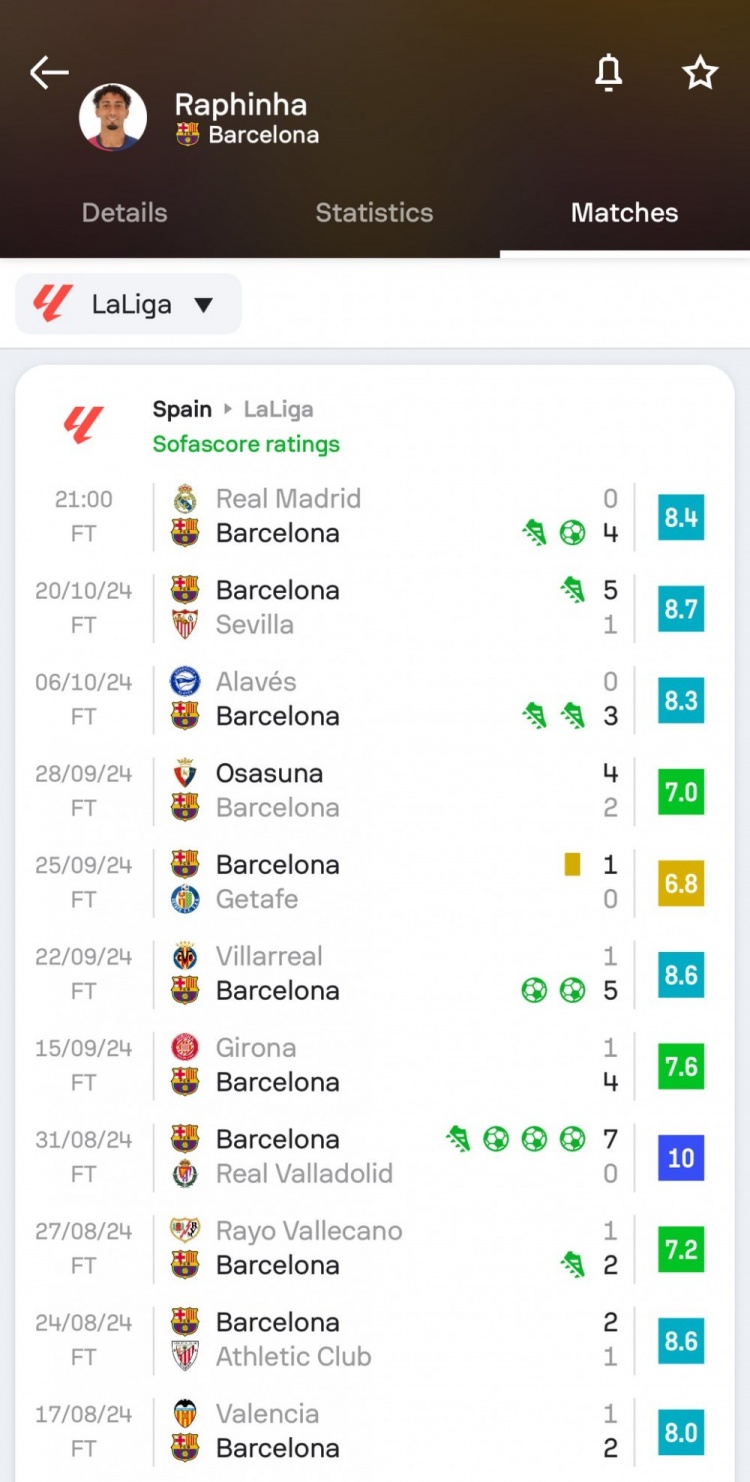Click the Osasuna crest icon
The height and width of the screenshot is (1482, 750).
pos(185,773)
